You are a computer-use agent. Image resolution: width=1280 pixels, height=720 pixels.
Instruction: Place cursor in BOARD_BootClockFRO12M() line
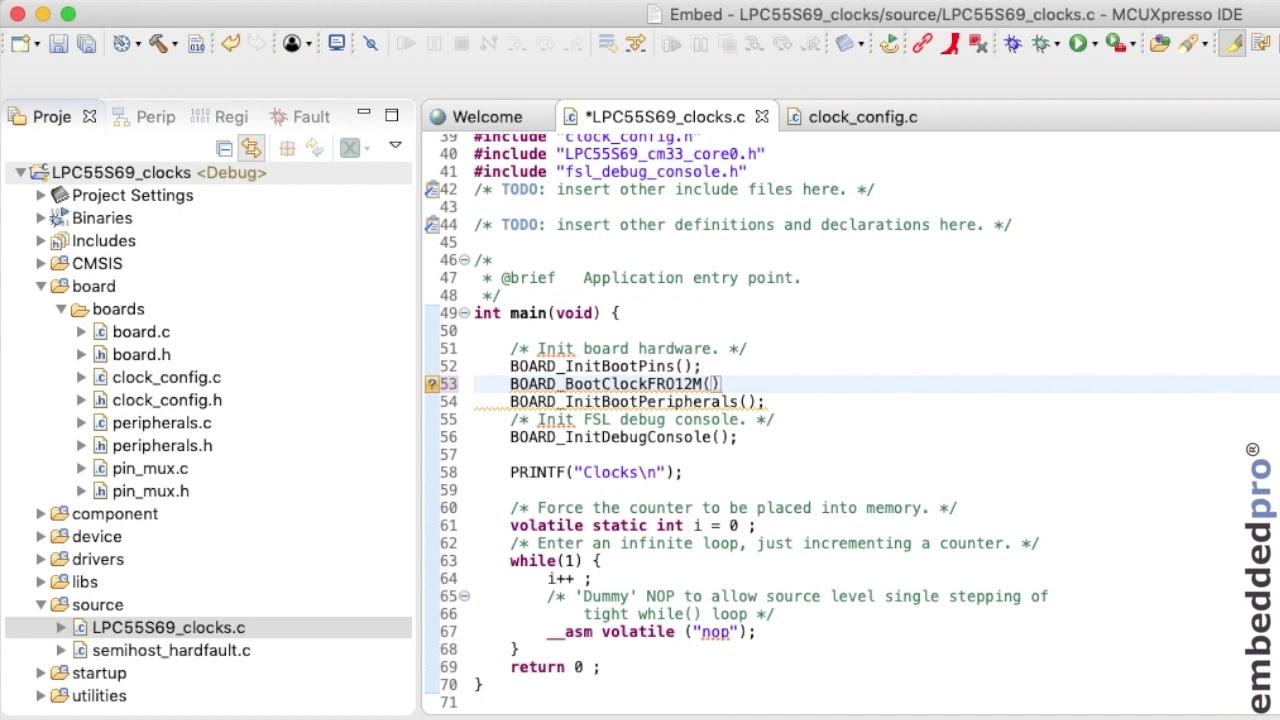(x=615, y=384)
